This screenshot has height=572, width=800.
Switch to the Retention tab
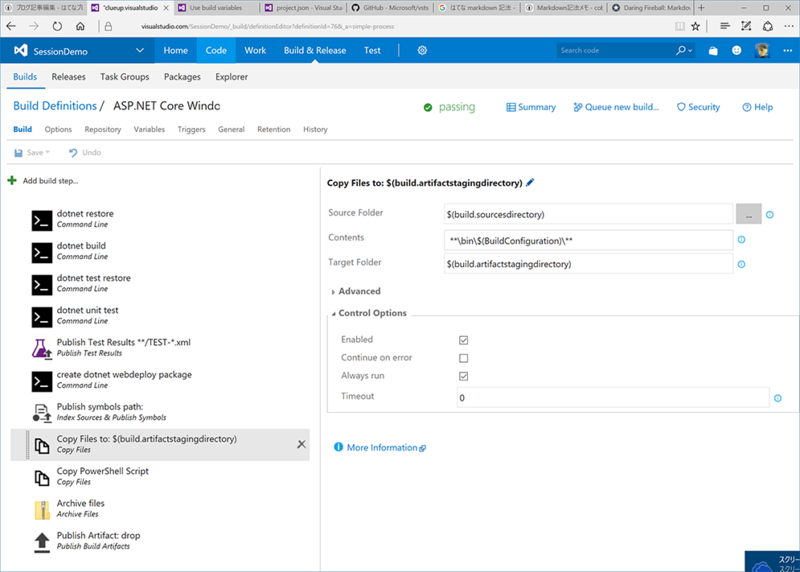pos(273,129)
